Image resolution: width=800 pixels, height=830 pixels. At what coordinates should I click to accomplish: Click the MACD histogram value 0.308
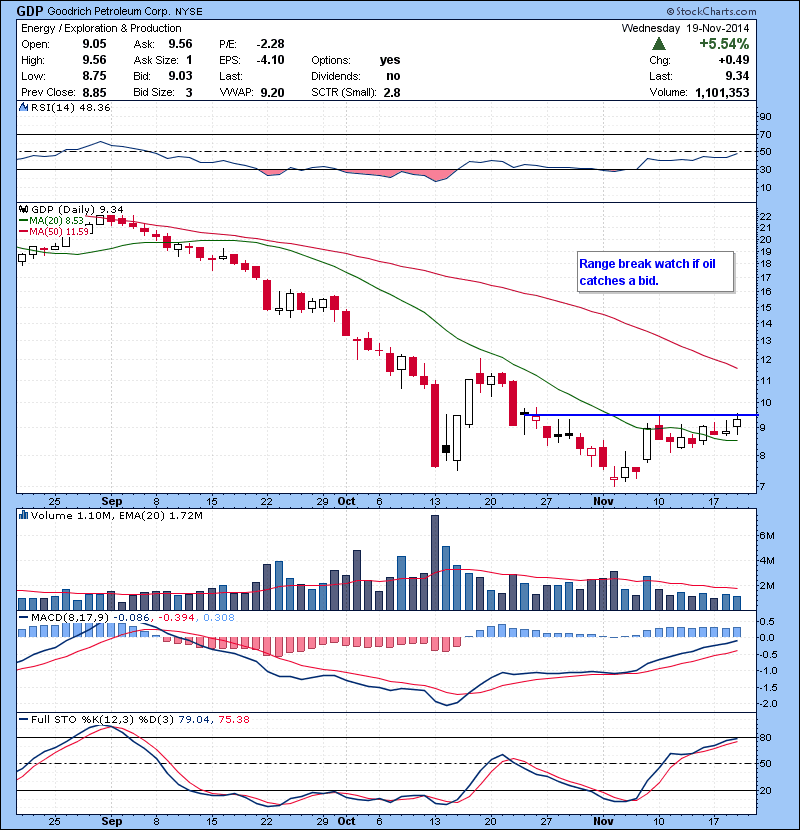pos(219,617)
